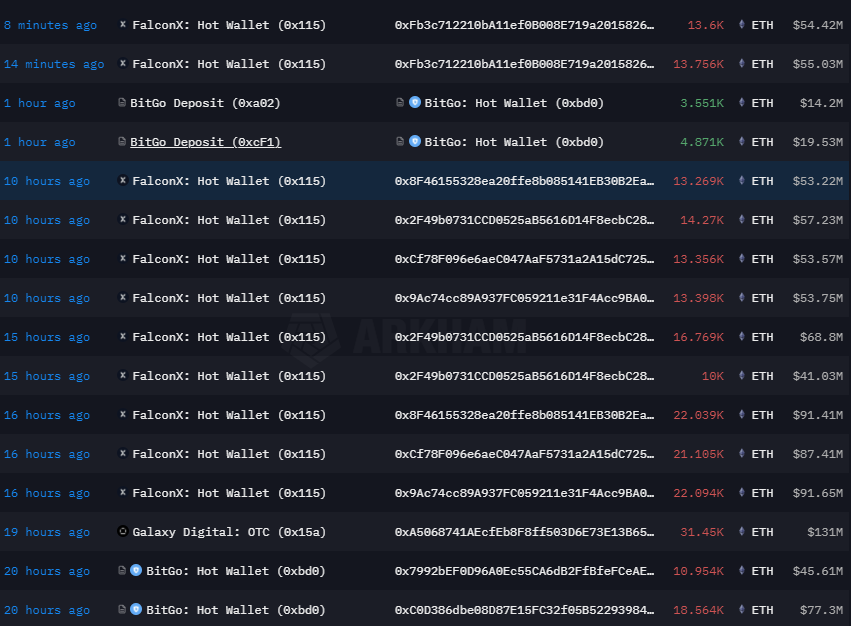The image size is (851, 626).
Task: Open address 0x2F49b0731CCD… in the 16.769K row
Action: pyautogui.click(x=524, y=337)
